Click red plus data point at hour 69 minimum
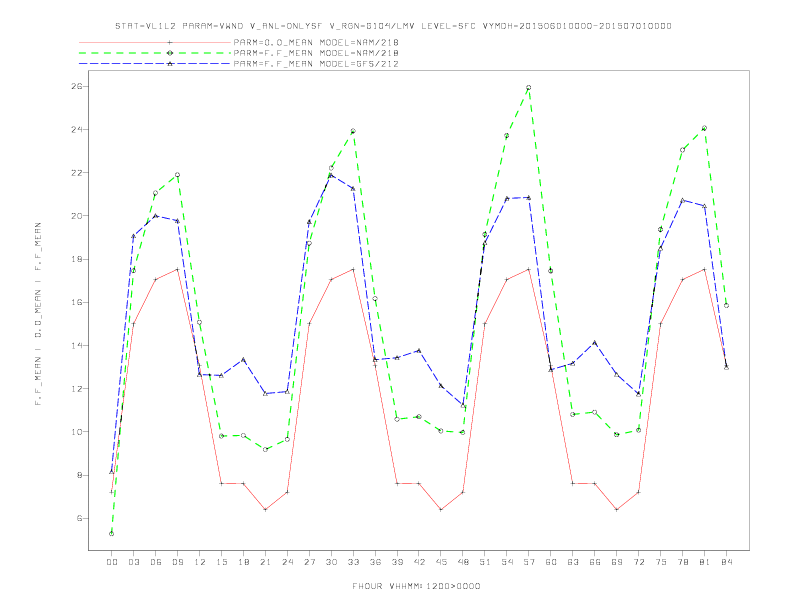The width and height of the screenshot is (792, 612). coord(617,509)
